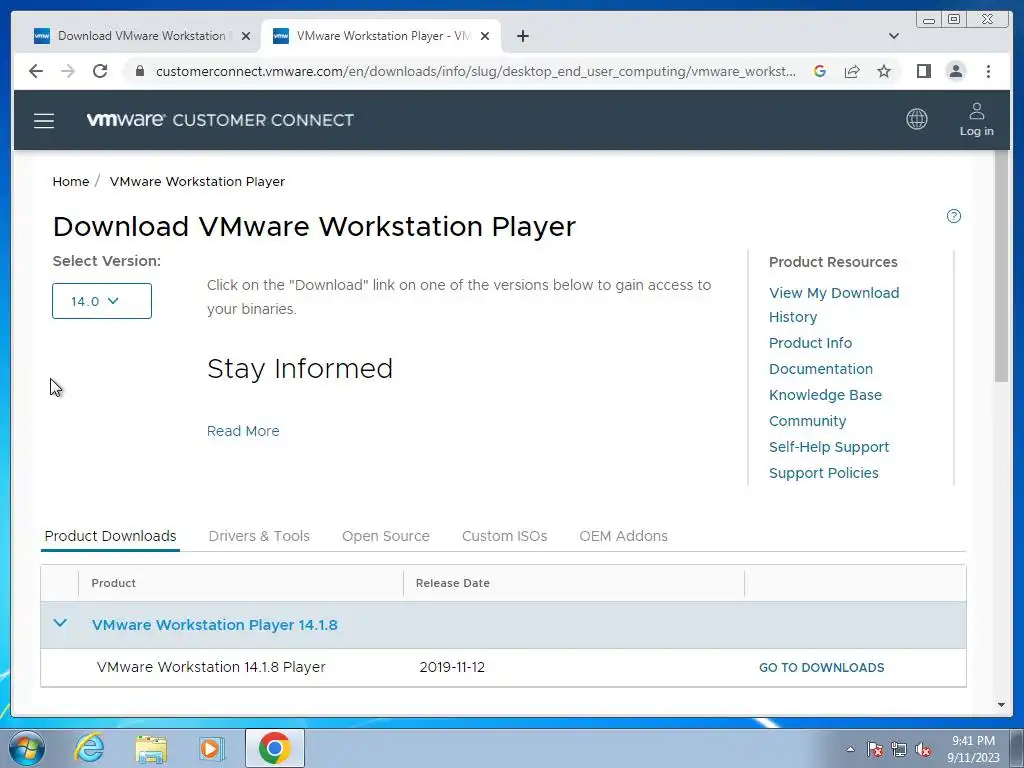The width and height of the screenshot is (1024, 768).
Task: Click the taskbar clock showing 9:41 PM
Action: 973,749
